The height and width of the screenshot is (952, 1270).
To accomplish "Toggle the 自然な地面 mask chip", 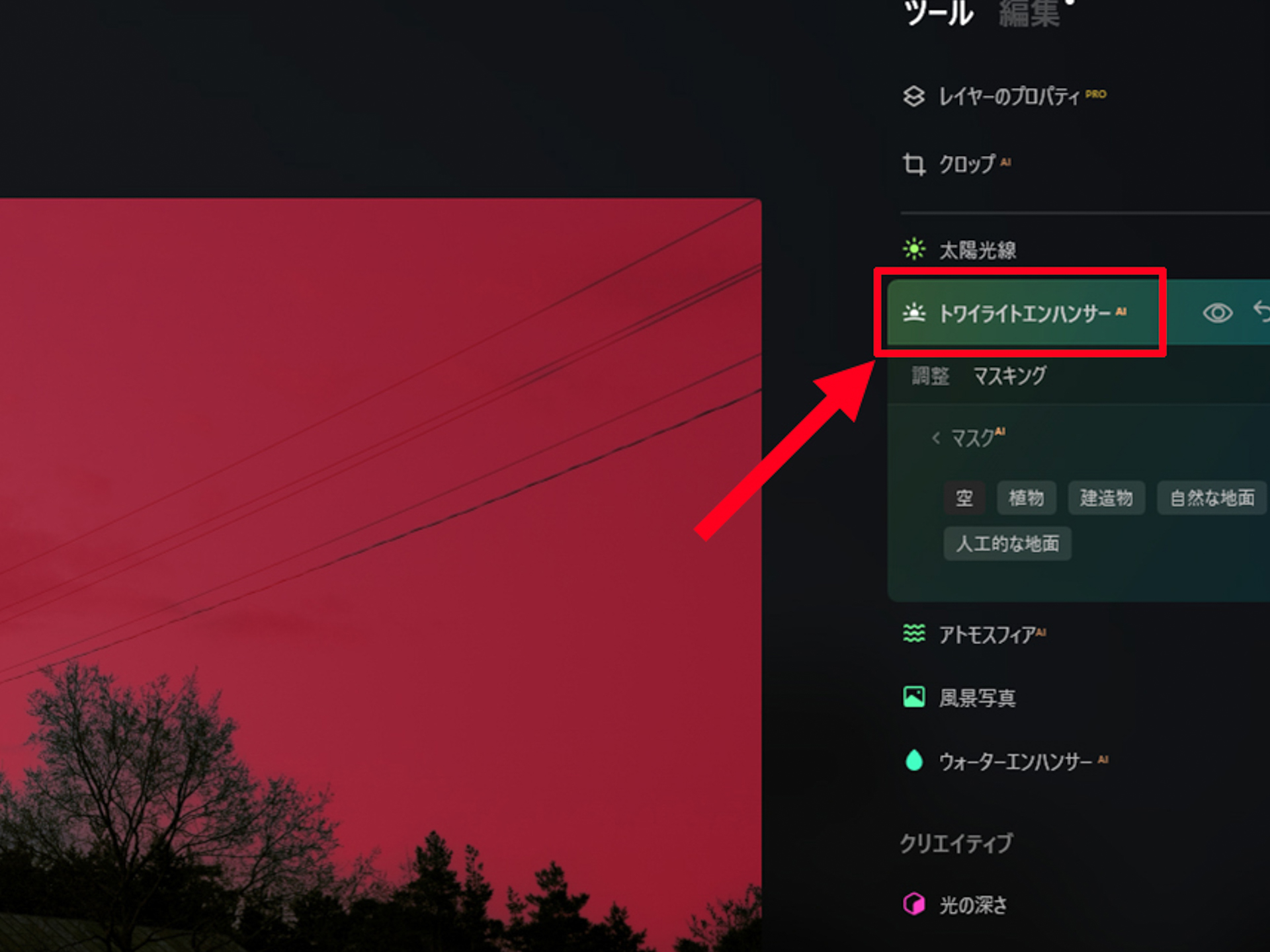I will (1212, 498).
